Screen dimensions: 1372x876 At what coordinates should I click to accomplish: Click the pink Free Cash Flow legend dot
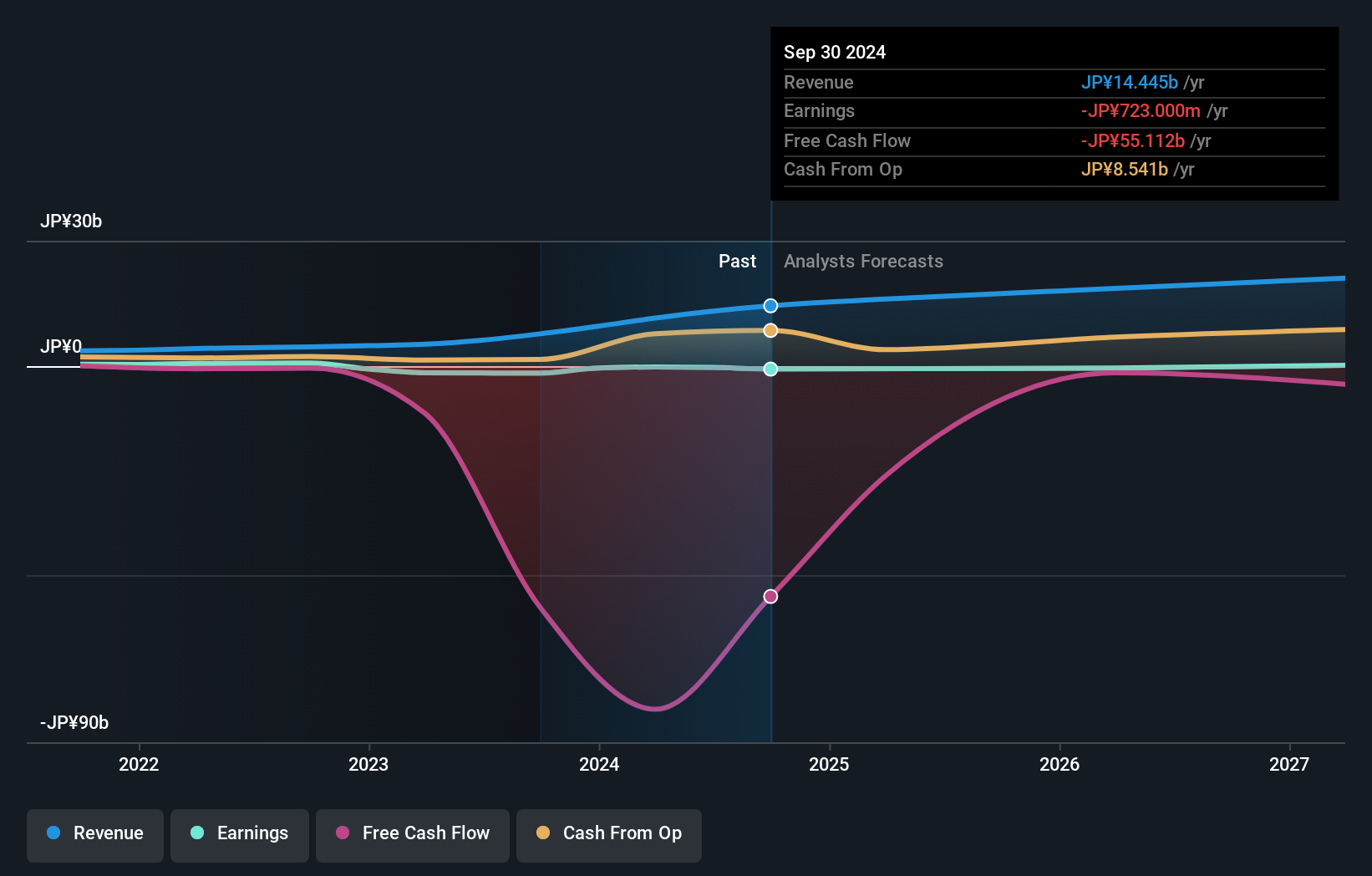pos(343,833)
